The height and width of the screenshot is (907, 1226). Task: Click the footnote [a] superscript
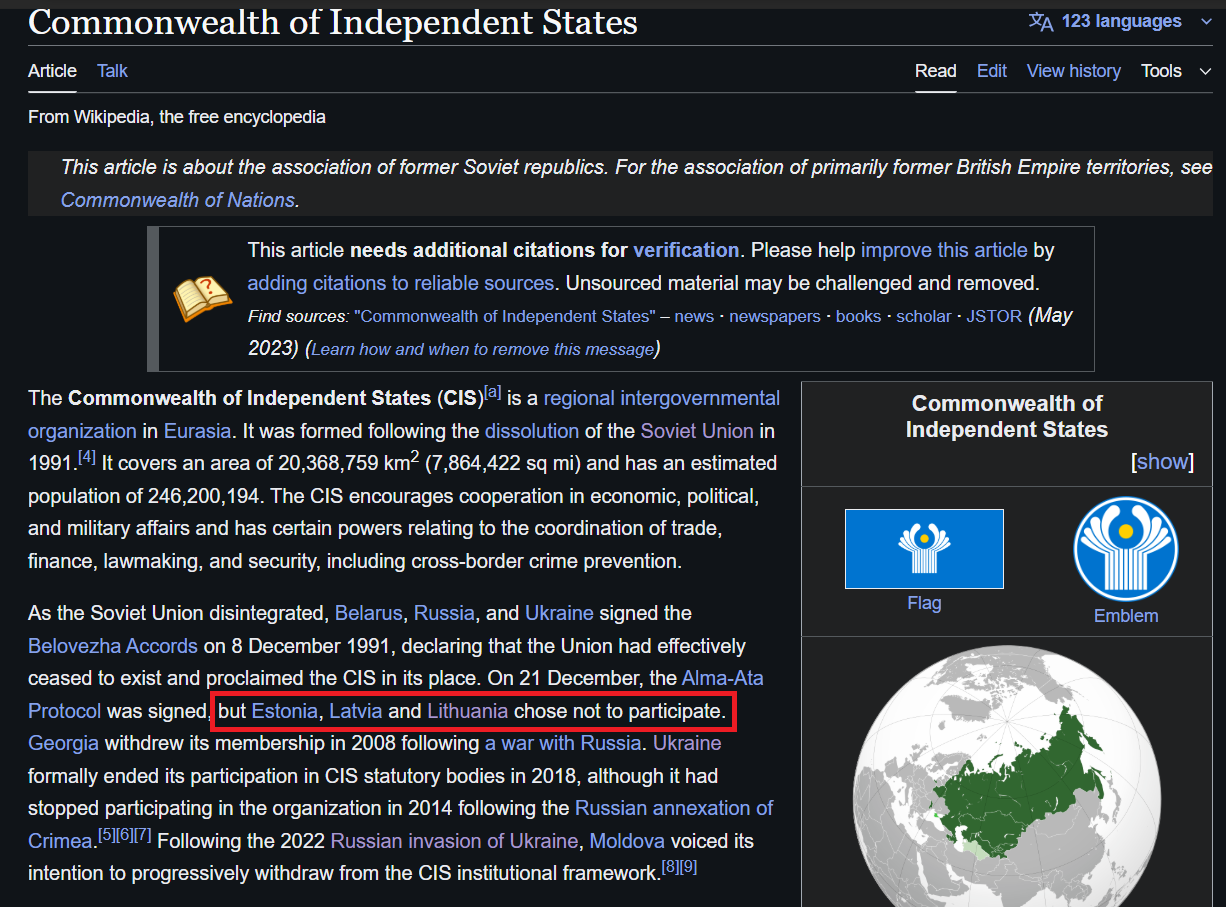(492, 392)
